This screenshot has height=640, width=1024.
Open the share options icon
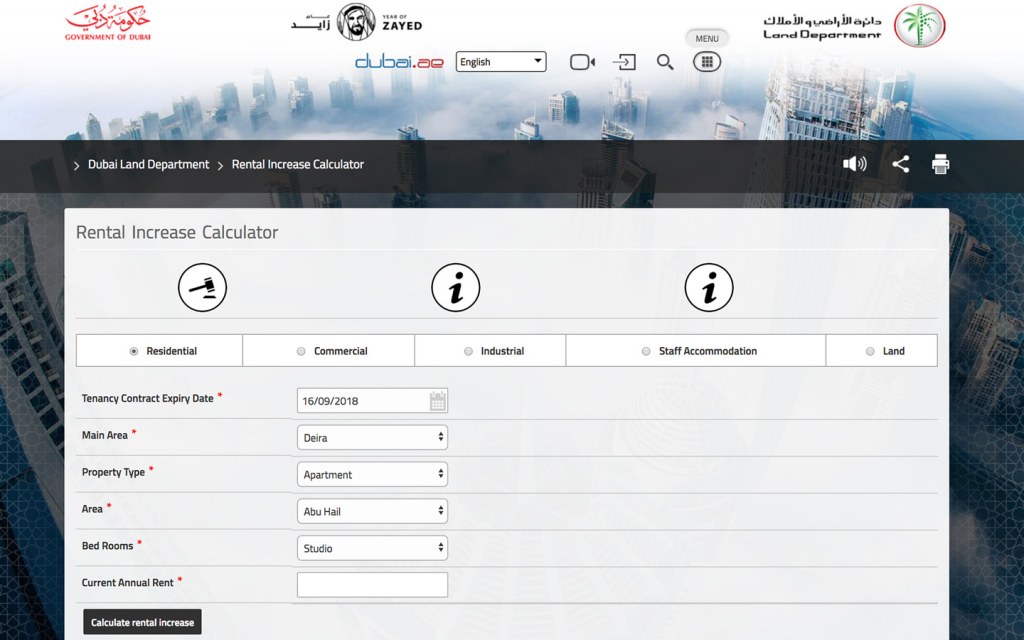coord(899,163)
